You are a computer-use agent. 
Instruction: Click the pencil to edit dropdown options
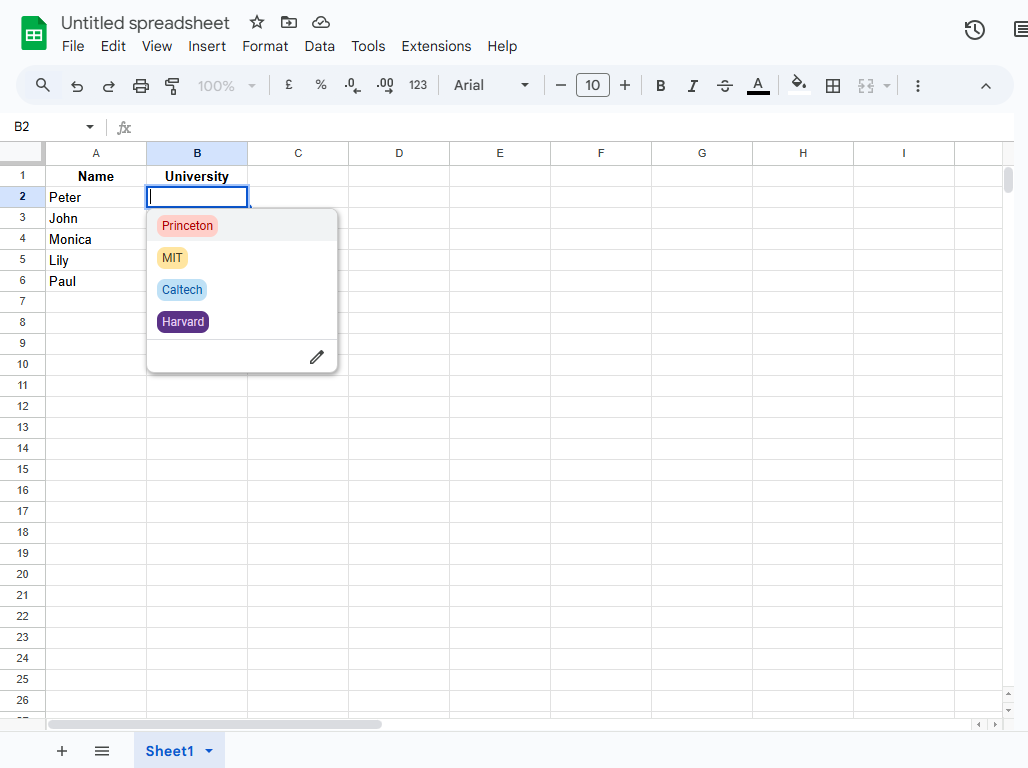coord(316,357)
